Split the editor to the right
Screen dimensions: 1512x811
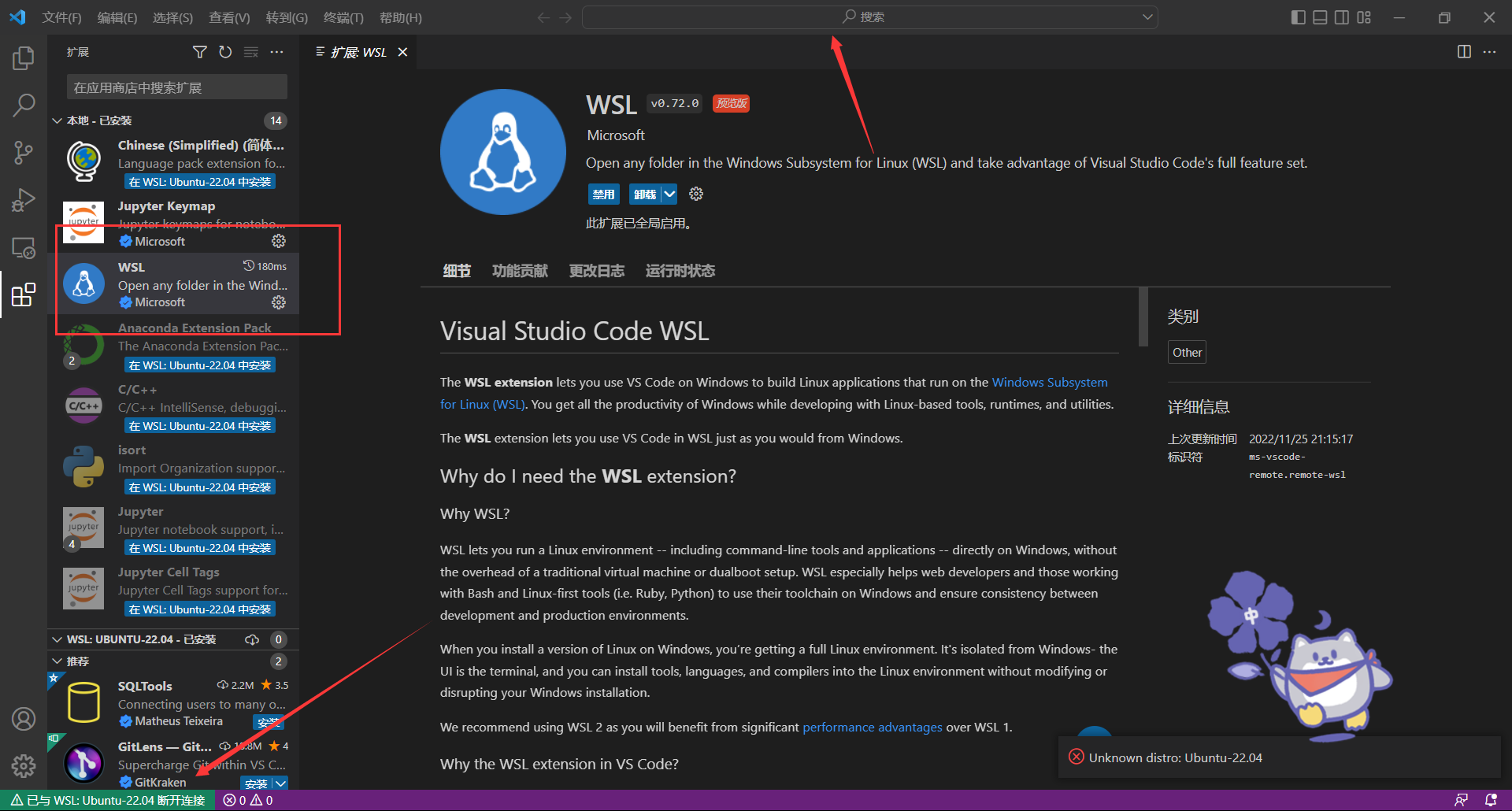pos(1464,52)
